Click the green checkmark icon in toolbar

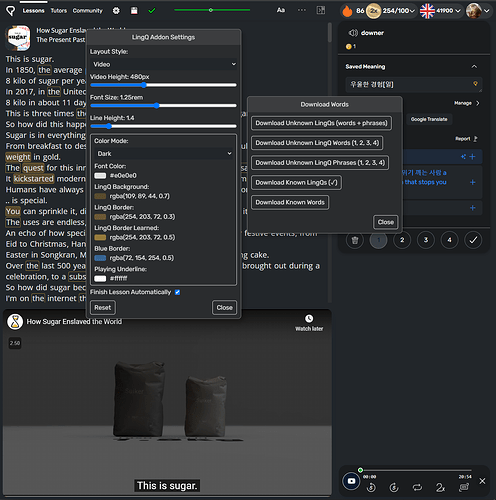[x=152, y=11]
